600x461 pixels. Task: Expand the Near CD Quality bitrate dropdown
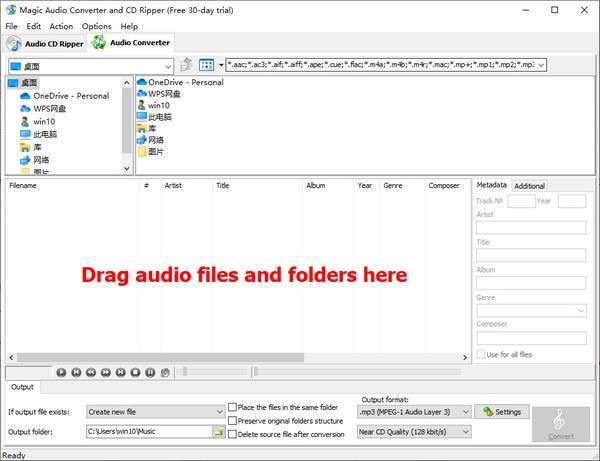pyautogui.click(x=414, y=432)
